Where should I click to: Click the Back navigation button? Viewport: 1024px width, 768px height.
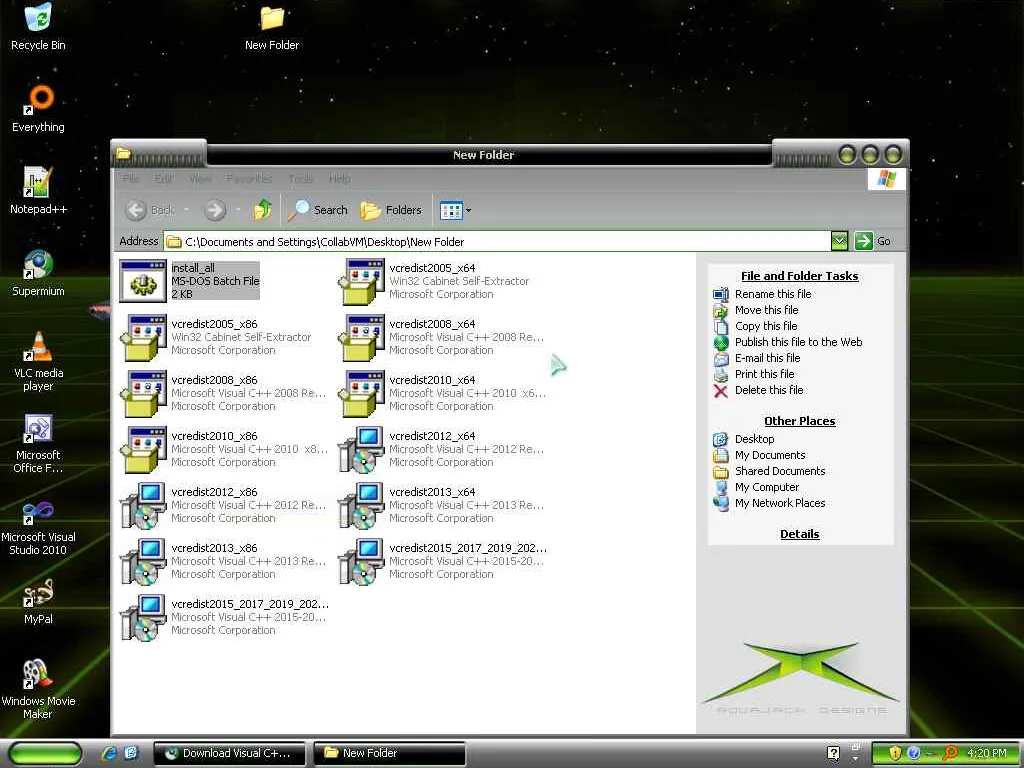[150, 210]
